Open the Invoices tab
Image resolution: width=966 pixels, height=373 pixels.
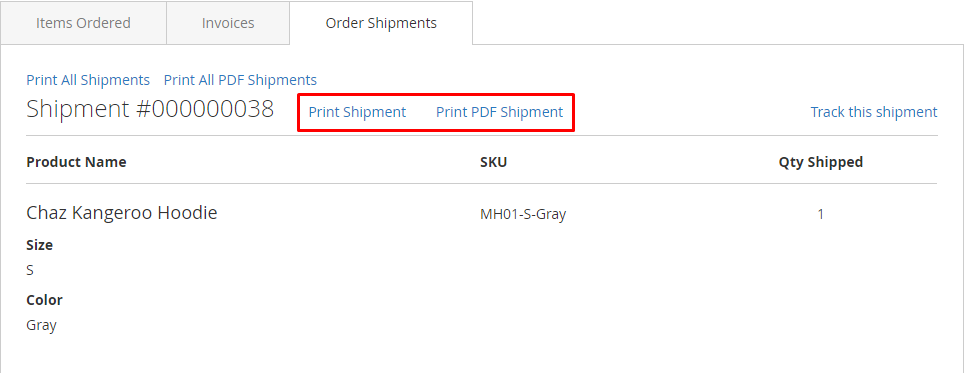[228, 23]
